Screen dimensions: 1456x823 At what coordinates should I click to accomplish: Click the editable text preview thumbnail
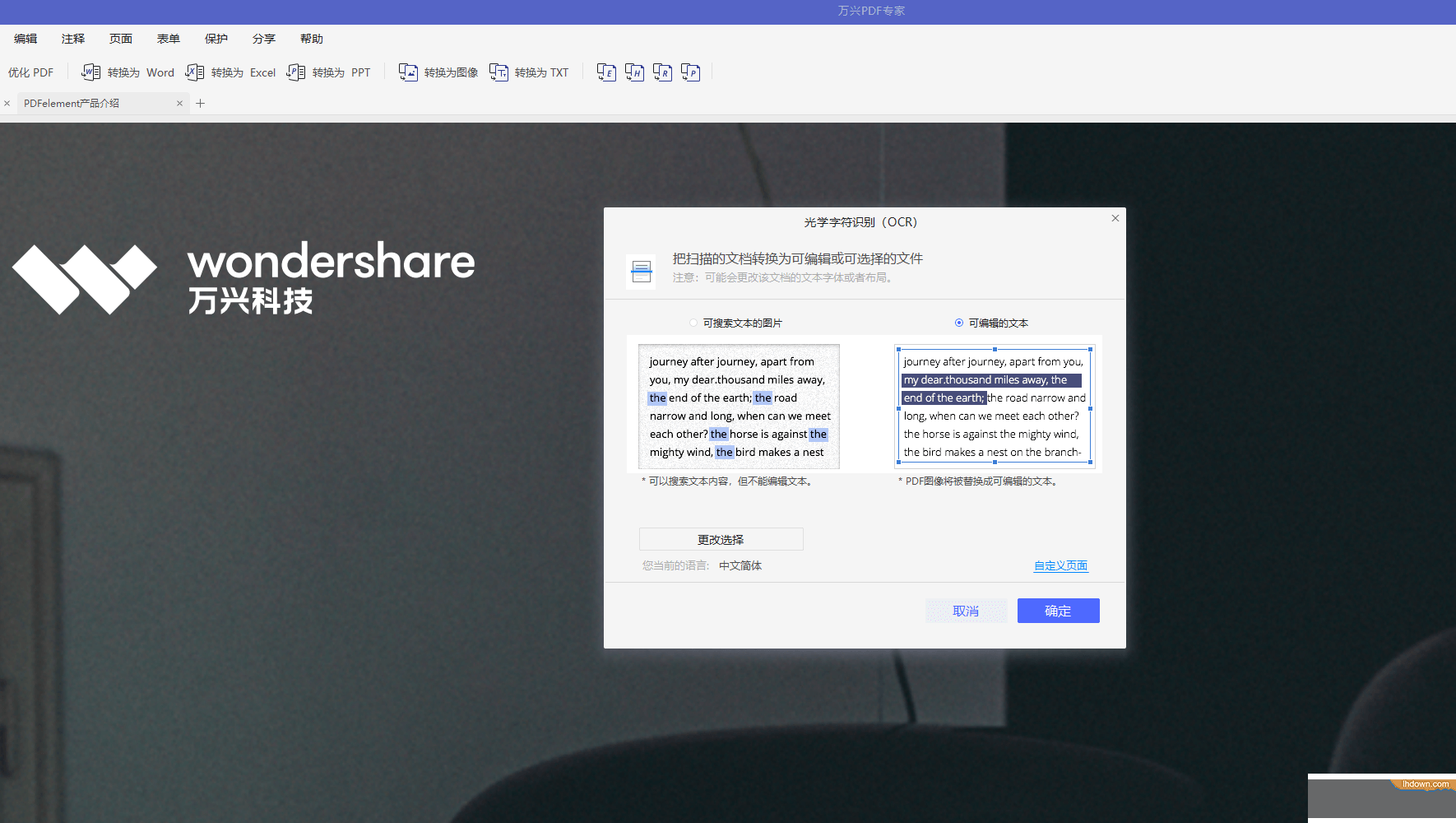[995, 407]
